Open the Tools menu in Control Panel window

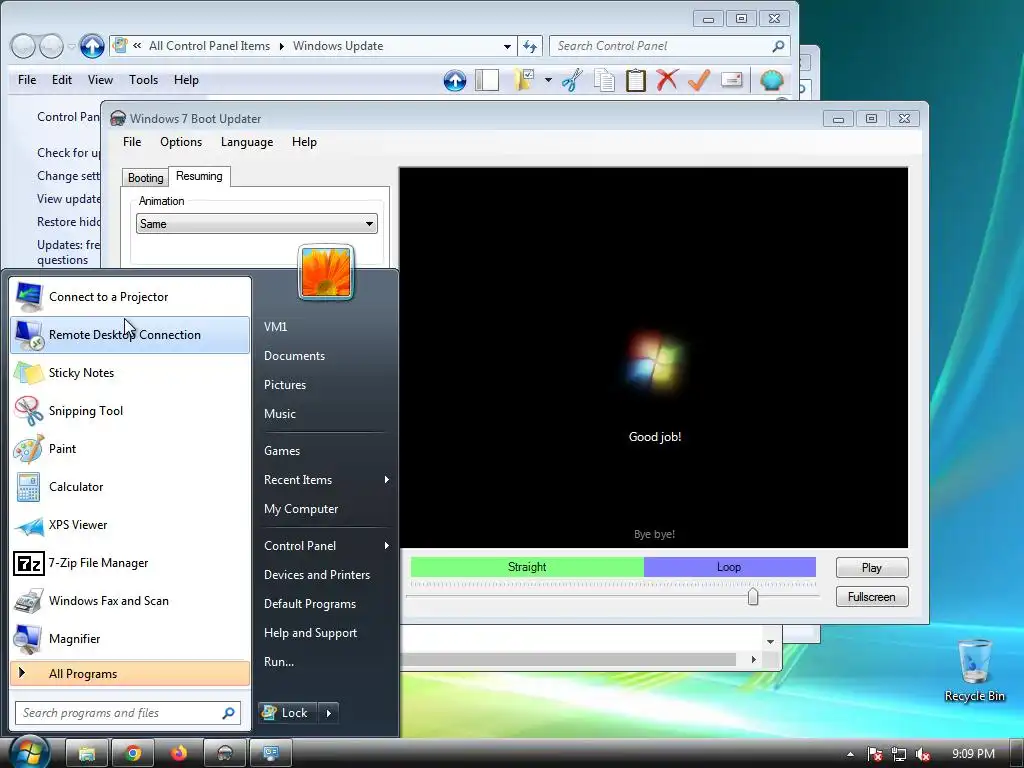(x=143, y=80)
